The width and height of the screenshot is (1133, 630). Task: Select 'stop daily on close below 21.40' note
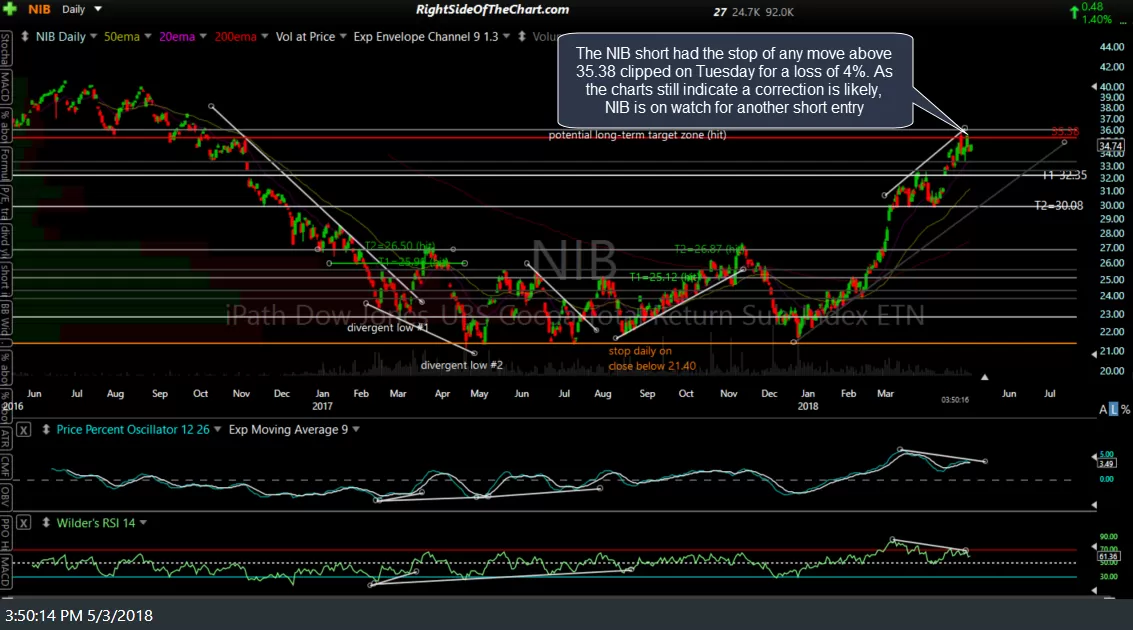pyautogui.click(x=652, y=358)
